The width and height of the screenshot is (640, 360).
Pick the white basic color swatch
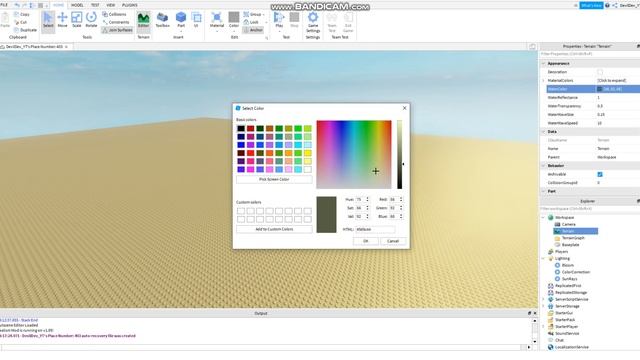(307, 169)
